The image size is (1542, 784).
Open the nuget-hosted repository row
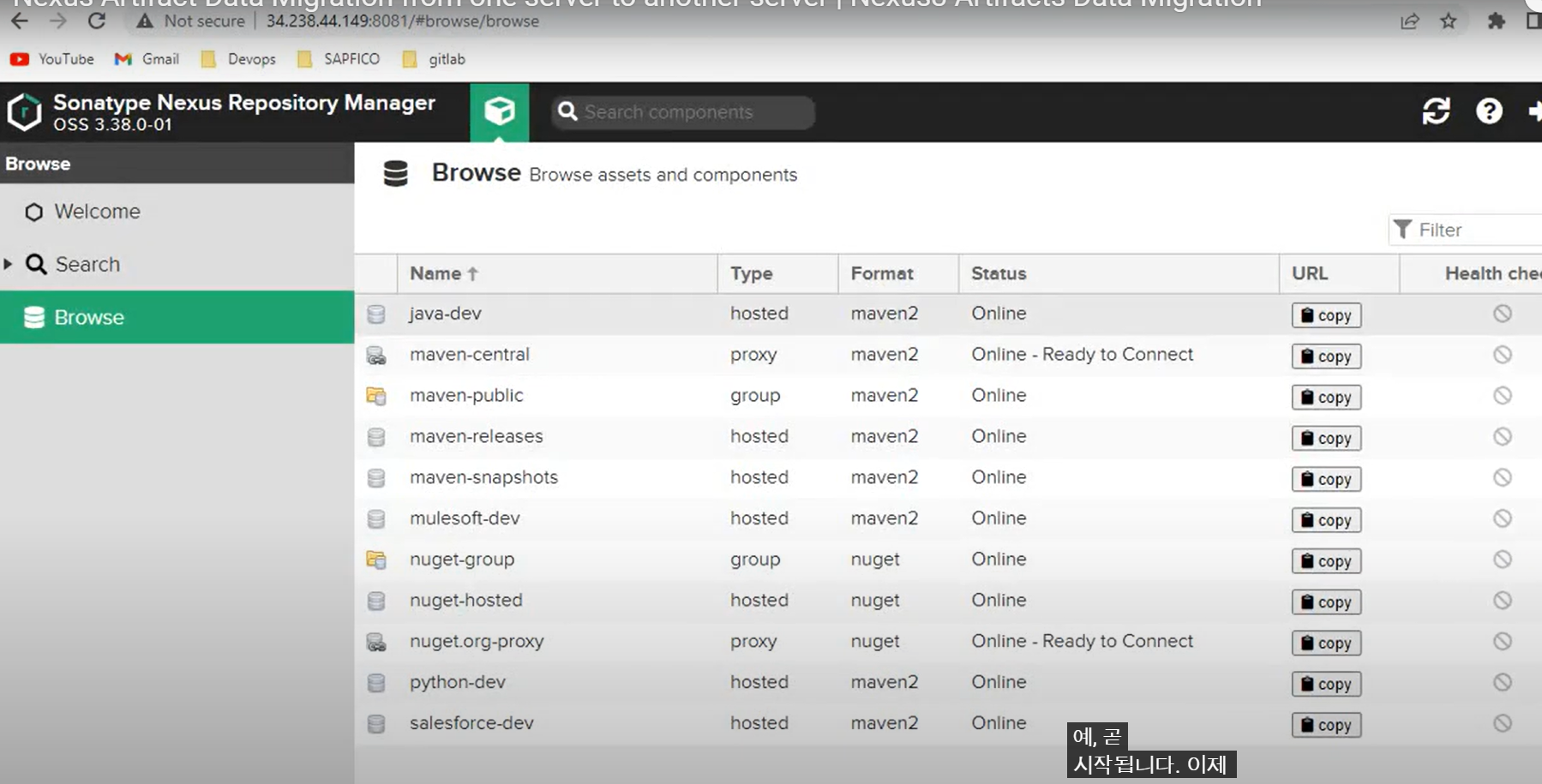click(x=948, y=601)
